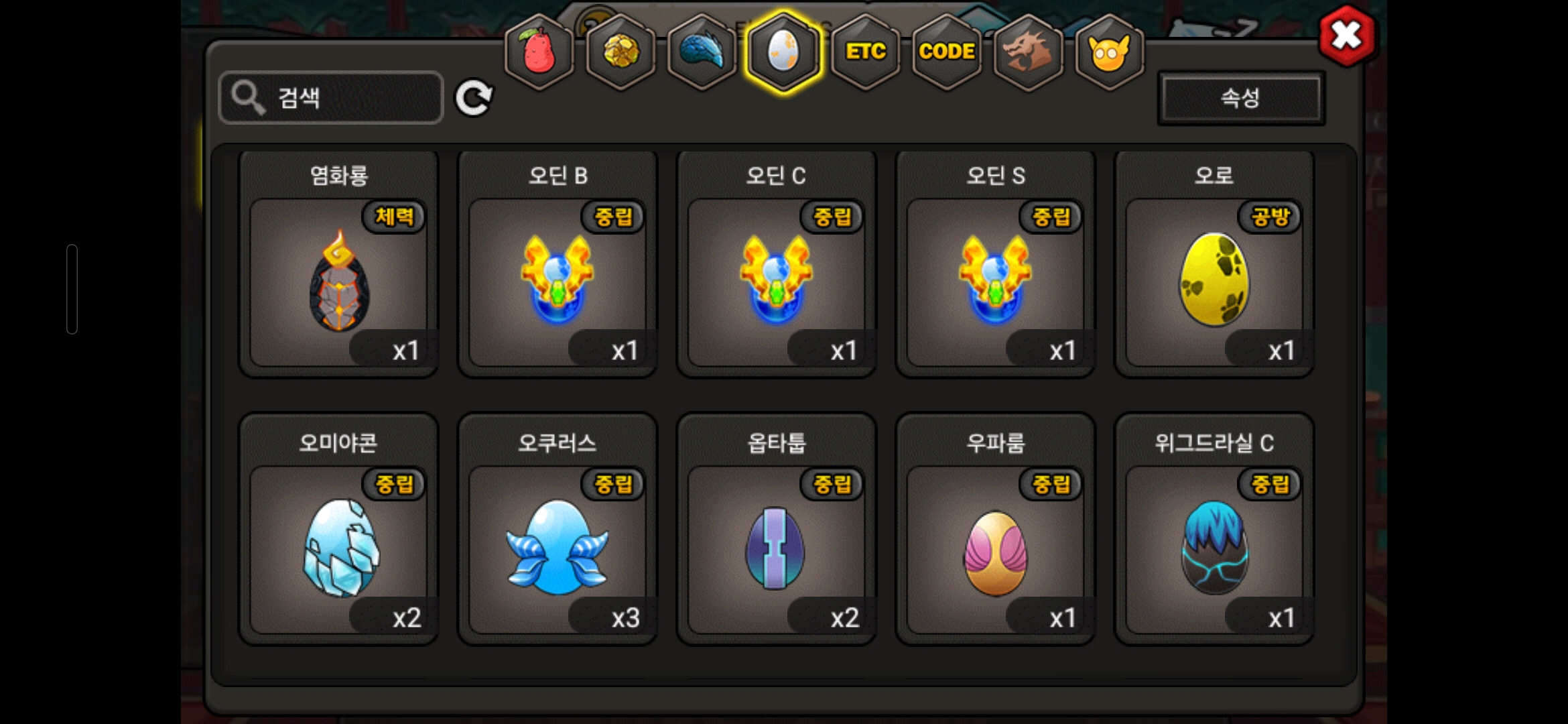This screenshot has width=1568, height=724.
Task: Select the gold nugget tab
Action: [x=621, y=52]
